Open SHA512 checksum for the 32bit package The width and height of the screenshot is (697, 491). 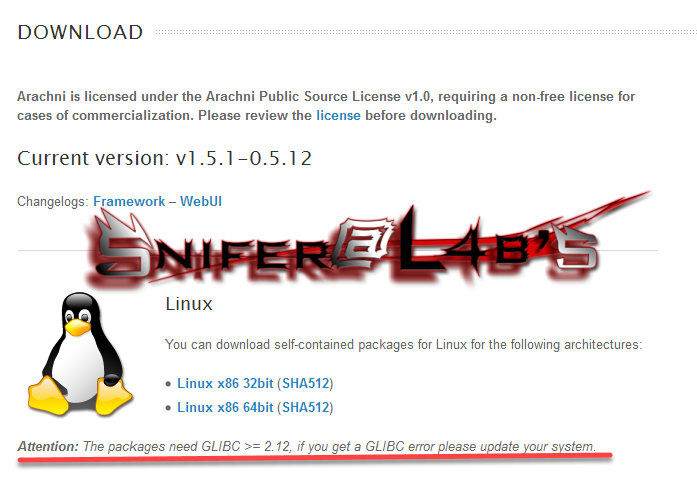click(x=305, y=383)
